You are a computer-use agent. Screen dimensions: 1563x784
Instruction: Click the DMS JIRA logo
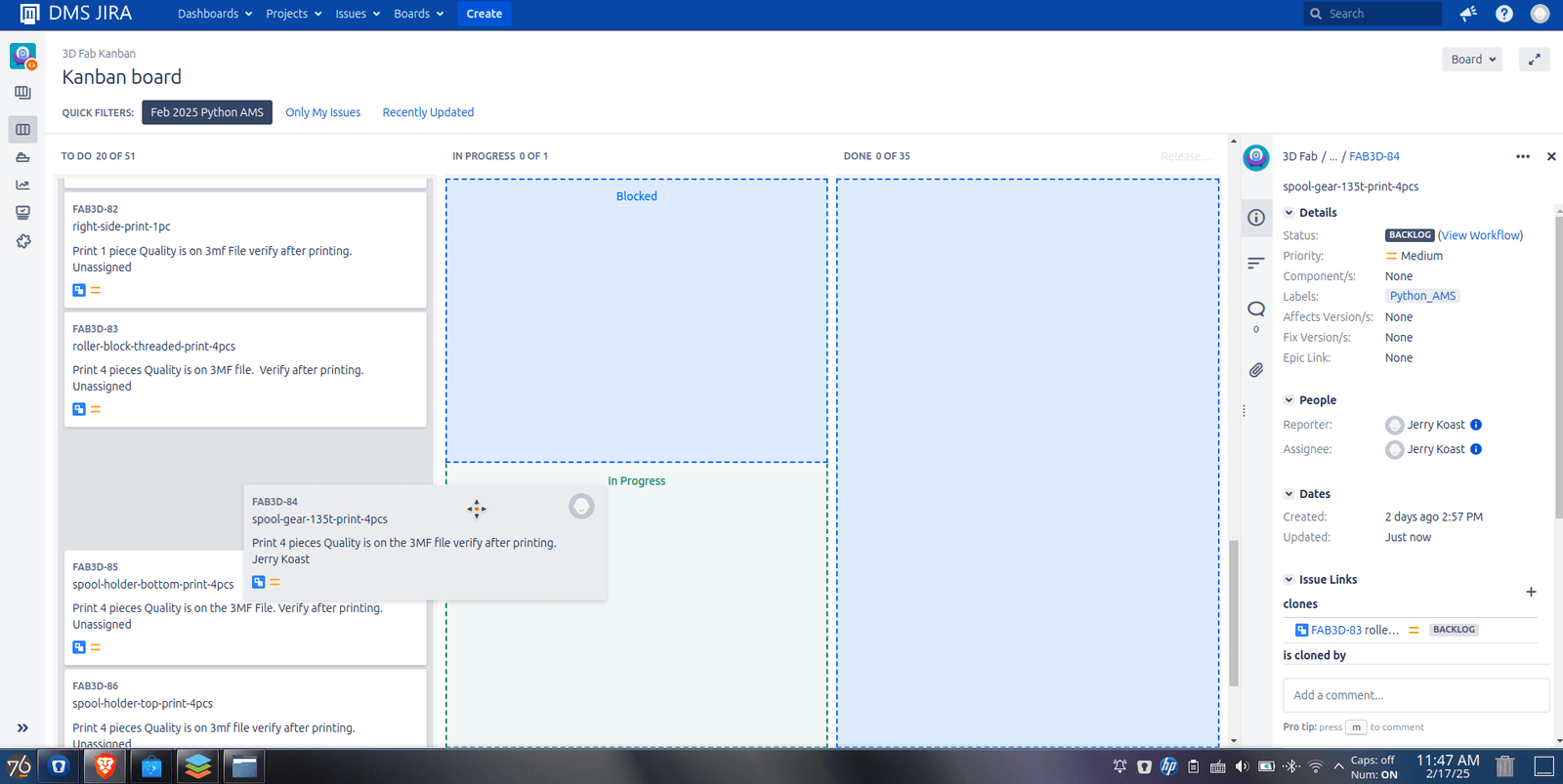76,14
